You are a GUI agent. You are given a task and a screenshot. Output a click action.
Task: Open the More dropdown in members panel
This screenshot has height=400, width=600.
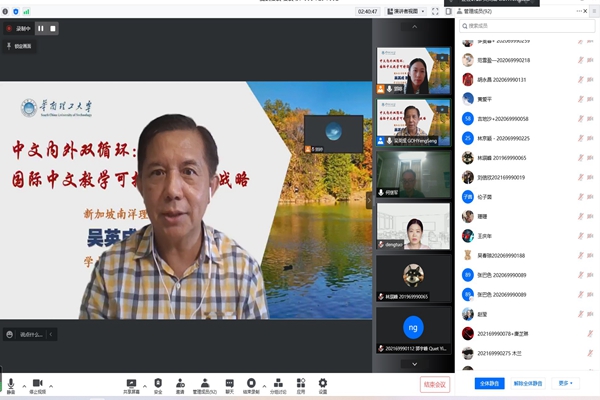click(568, 383)
